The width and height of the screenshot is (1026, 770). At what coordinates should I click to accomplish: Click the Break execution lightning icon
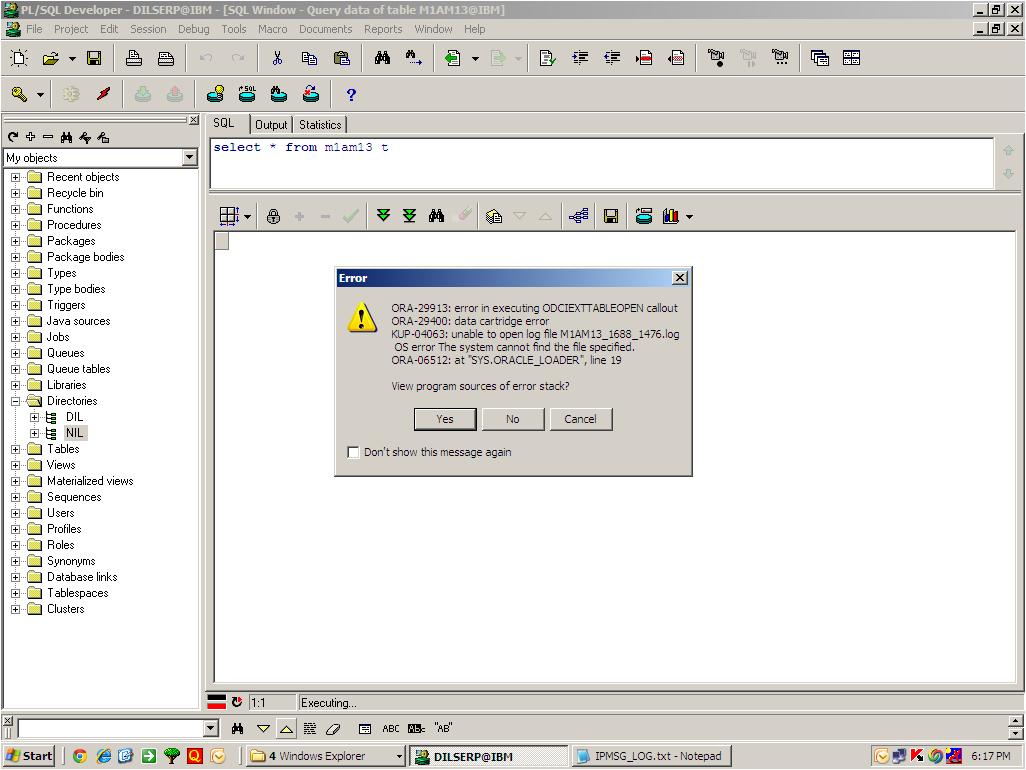point(103,95)
